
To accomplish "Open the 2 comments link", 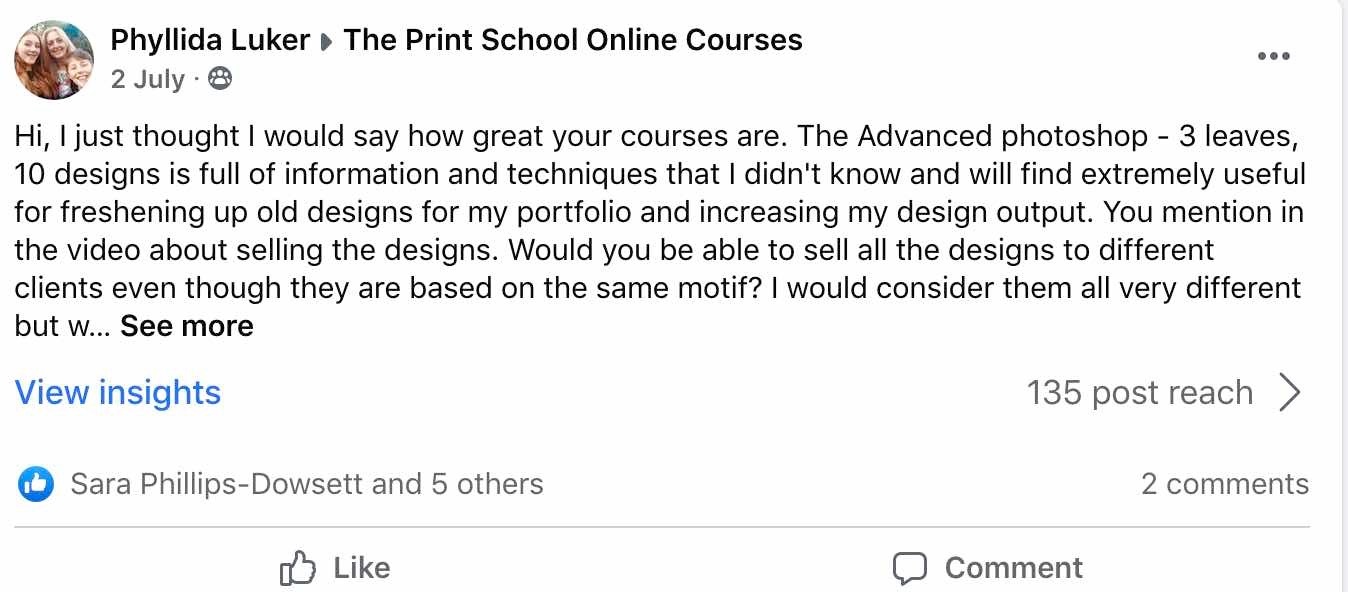I will 1224,485.
